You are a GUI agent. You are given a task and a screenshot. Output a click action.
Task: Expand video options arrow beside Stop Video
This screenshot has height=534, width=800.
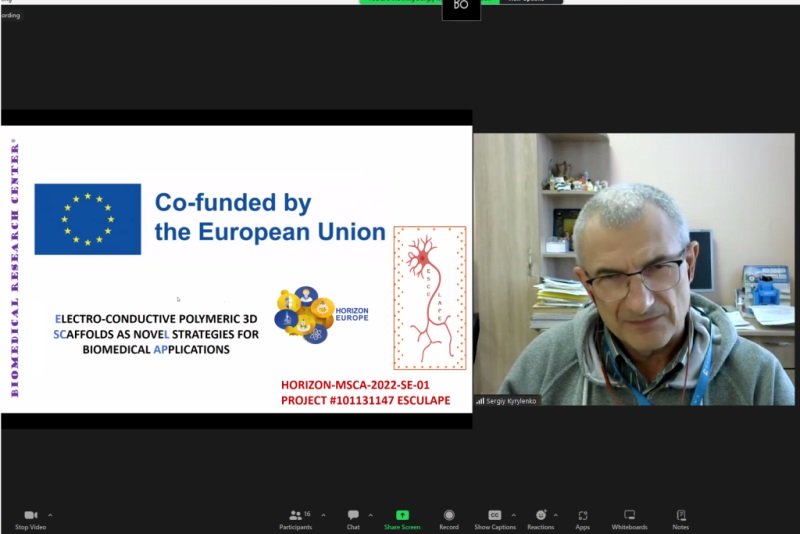[50, 515]
